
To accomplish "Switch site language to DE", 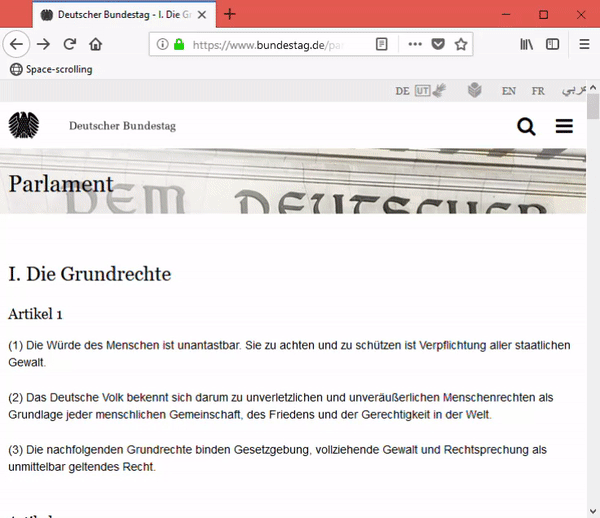I will coord(402,91).
